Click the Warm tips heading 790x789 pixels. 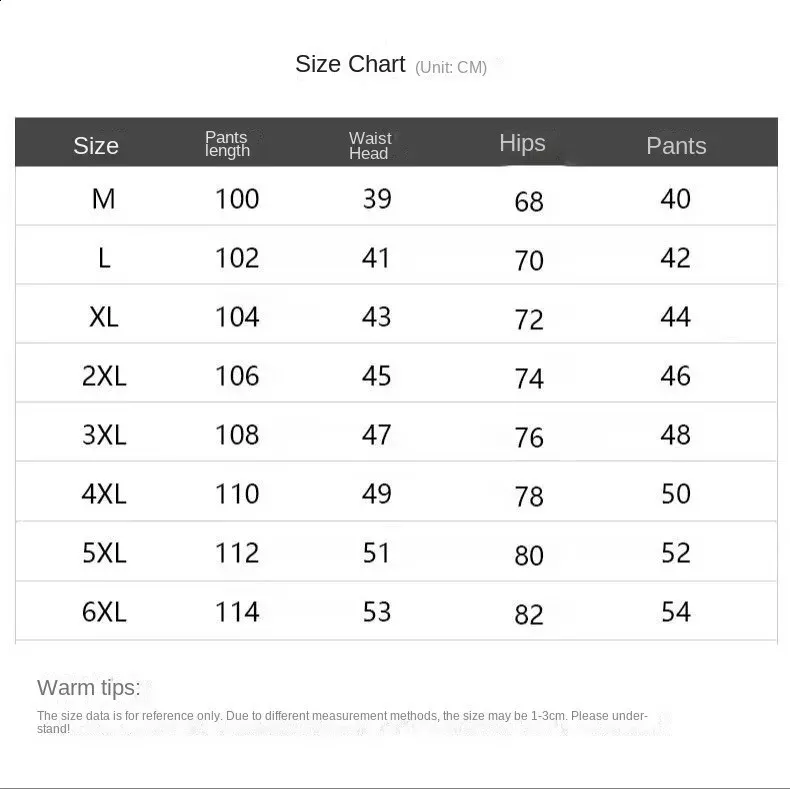click(x=89, y=688)
